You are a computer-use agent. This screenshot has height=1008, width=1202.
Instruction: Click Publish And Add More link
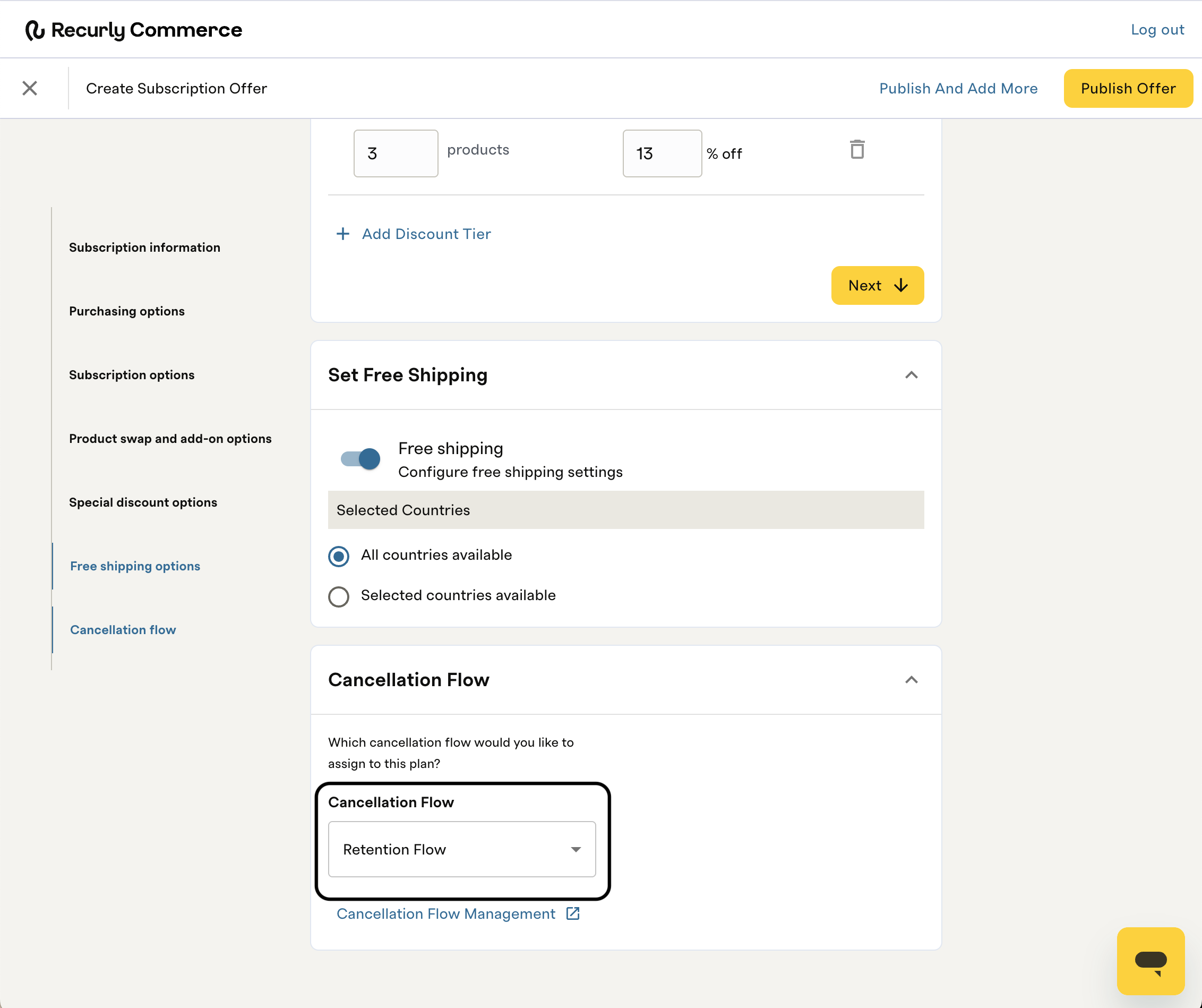[958, 88]
